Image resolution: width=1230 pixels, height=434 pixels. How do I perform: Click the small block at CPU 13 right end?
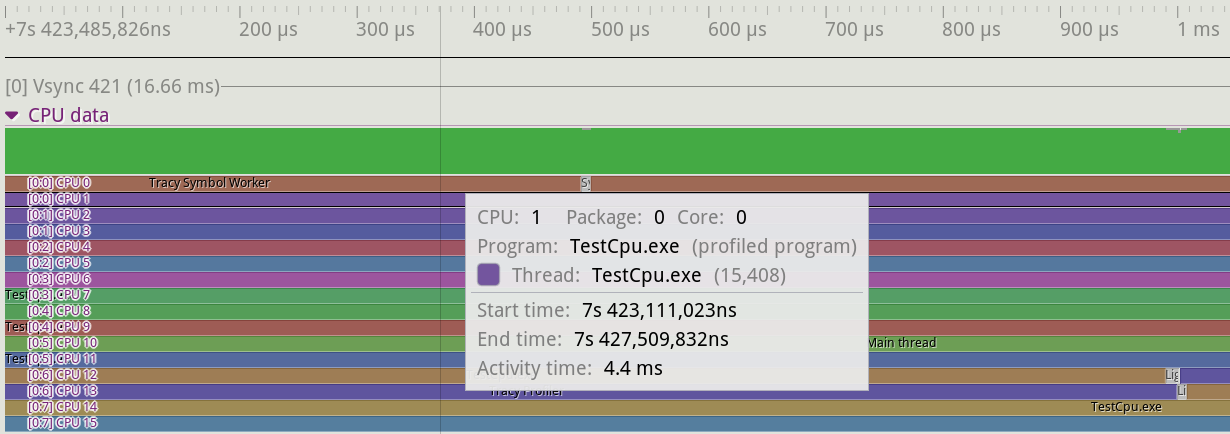click(1181, 391)
